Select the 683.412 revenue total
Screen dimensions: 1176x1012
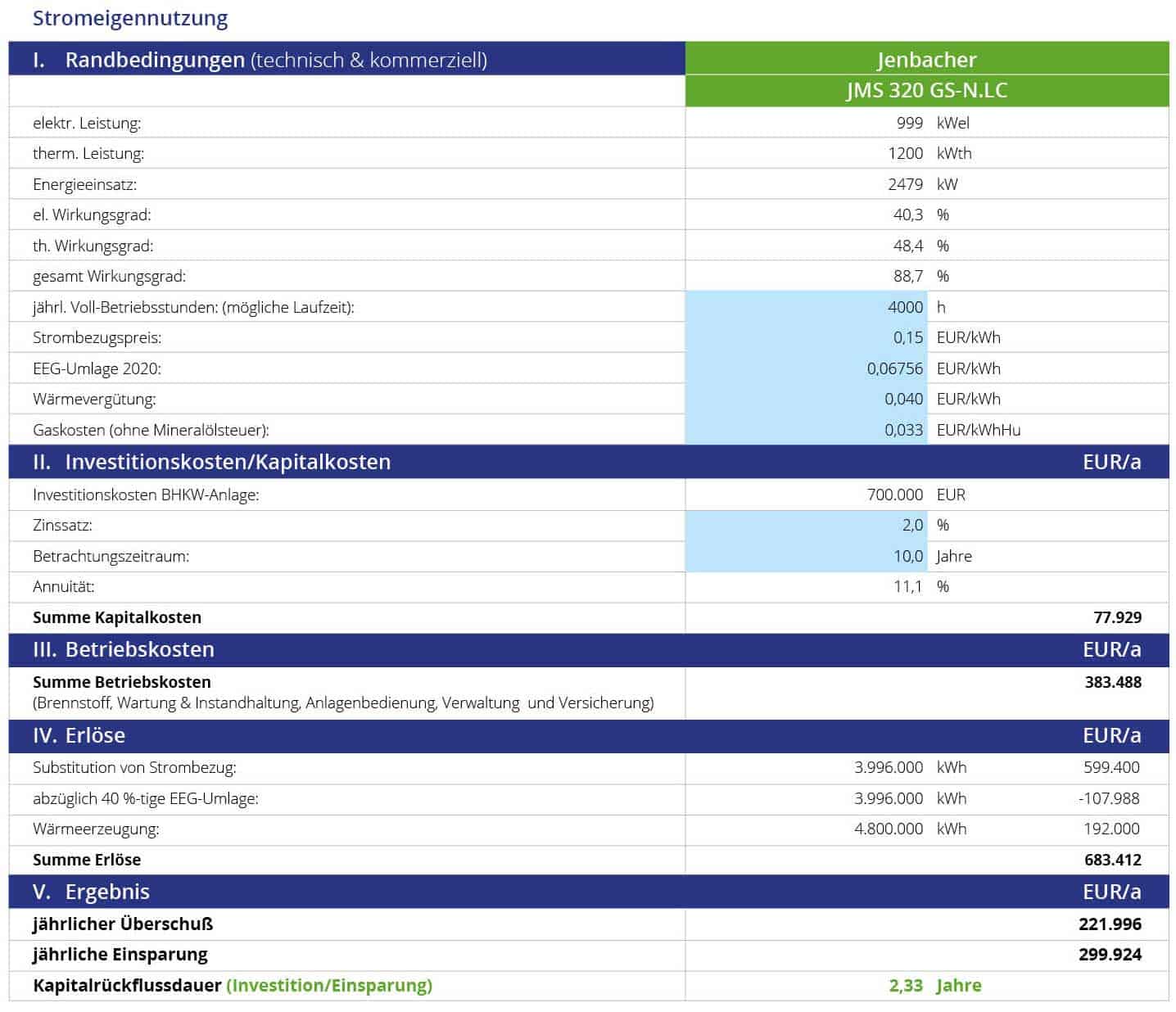point(1113,860)
